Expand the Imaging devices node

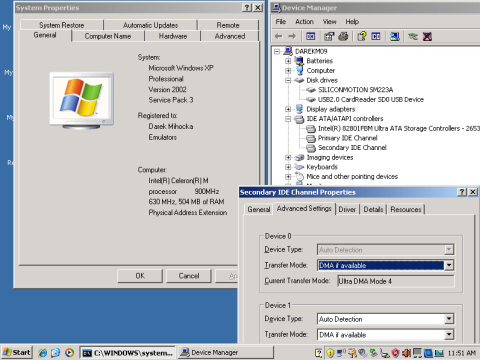288,157
